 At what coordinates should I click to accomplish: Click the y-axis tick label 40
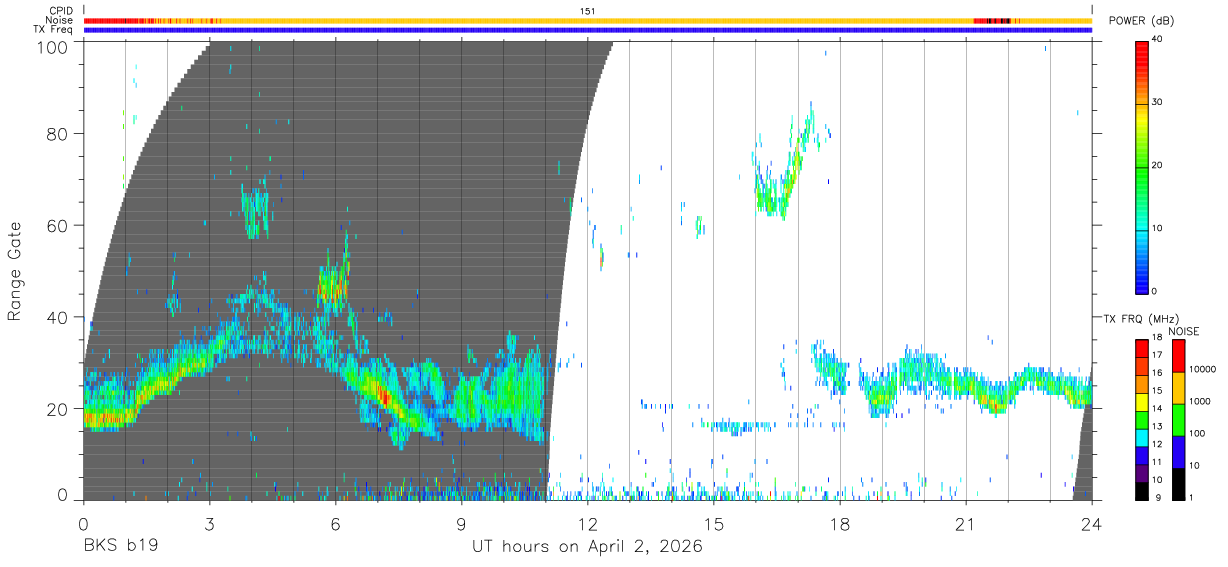(57, 317)
